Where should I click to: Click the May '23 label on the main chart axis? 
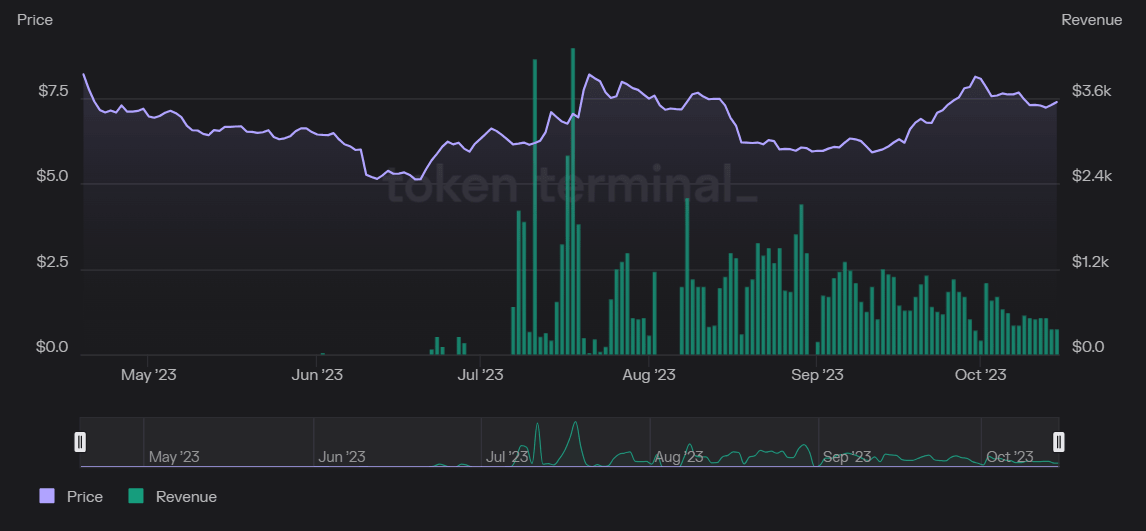click(149, 375)
